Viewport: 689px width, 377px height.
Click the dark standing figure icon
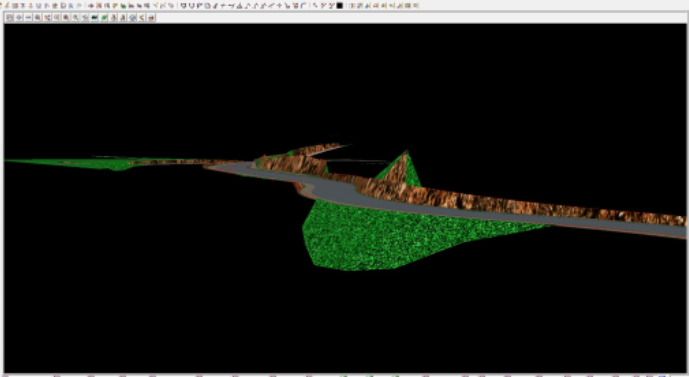[123, 18]
